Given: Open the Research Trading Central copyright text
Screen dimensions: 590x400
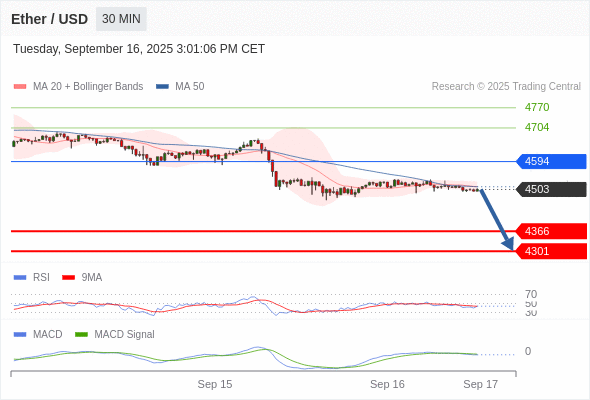Looking at the screenshot, I should [506, 87].
